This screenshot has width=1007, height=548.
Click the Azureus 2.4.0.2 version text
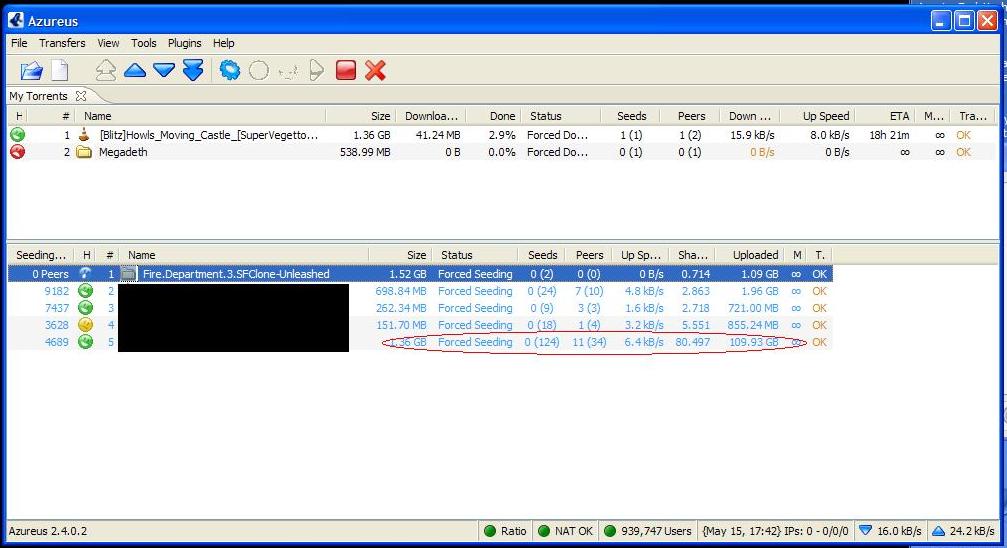point(48,531)
